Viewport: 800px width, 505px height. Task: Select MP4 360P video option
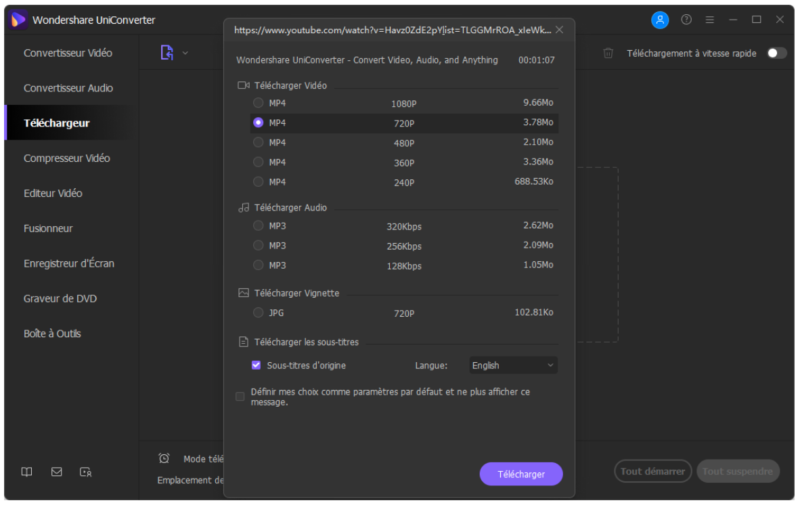tap(258, 162)
